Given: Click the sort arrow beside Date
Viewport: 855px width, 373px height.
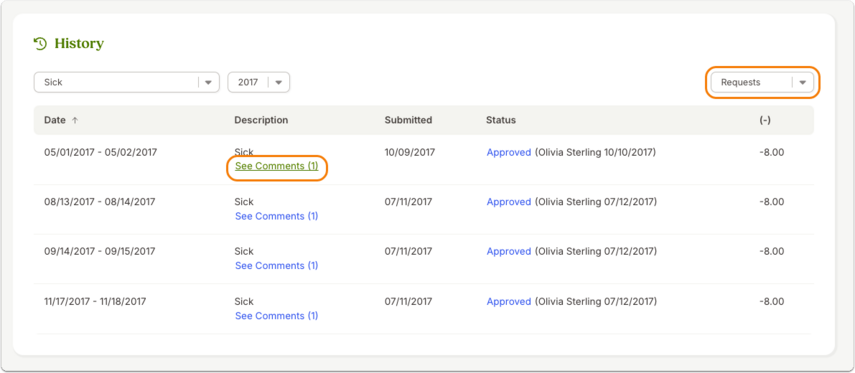Looking at the screenshot, I should point(75,121).
